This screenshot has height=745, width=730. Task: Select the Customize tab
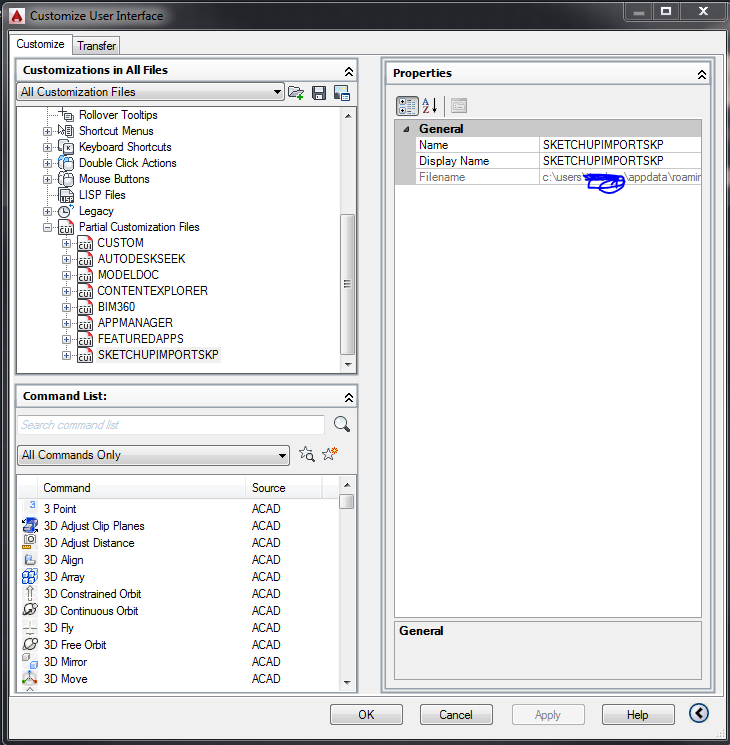click(40, 44)
